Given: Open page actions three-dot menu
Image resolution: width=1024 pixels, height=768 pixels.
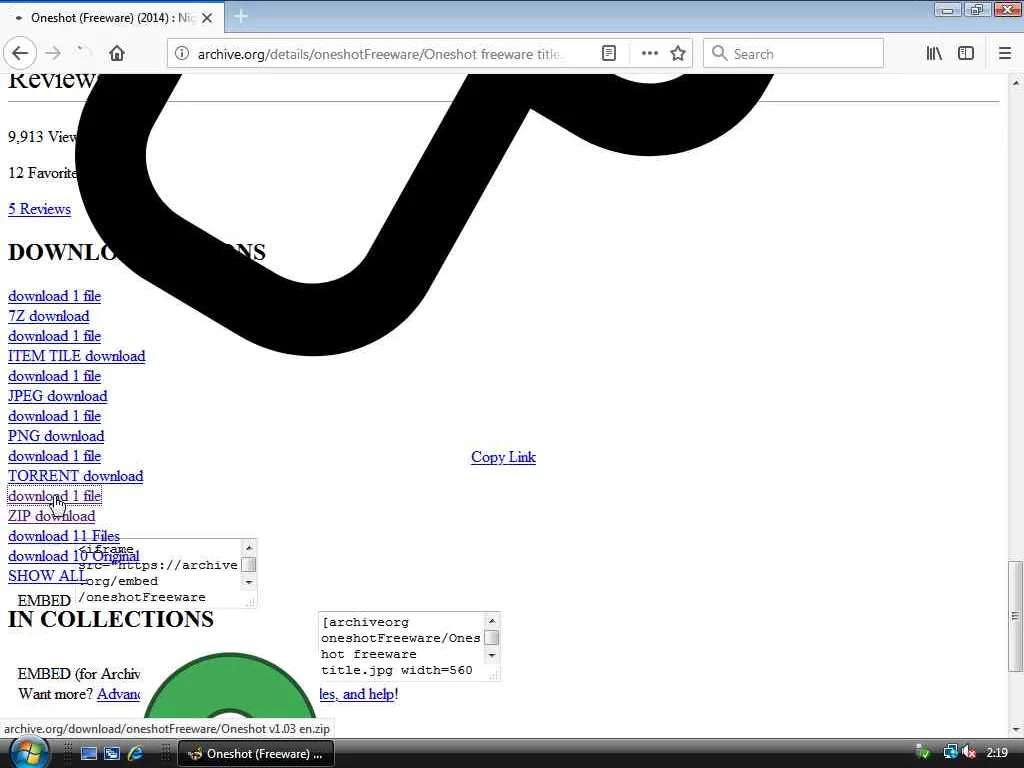Looking at the screenshot, I should pos(649,54).
